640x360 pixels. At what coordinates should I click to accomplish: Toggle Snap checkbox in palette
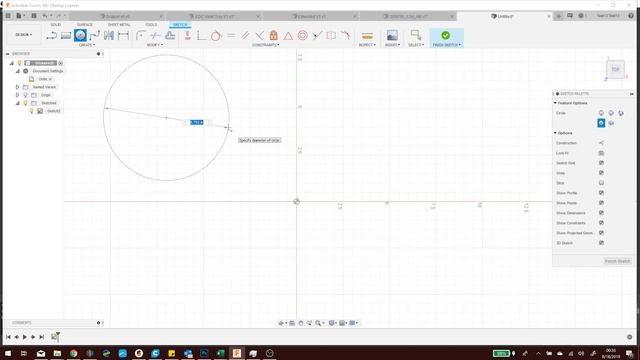click(x=601, y=173)
